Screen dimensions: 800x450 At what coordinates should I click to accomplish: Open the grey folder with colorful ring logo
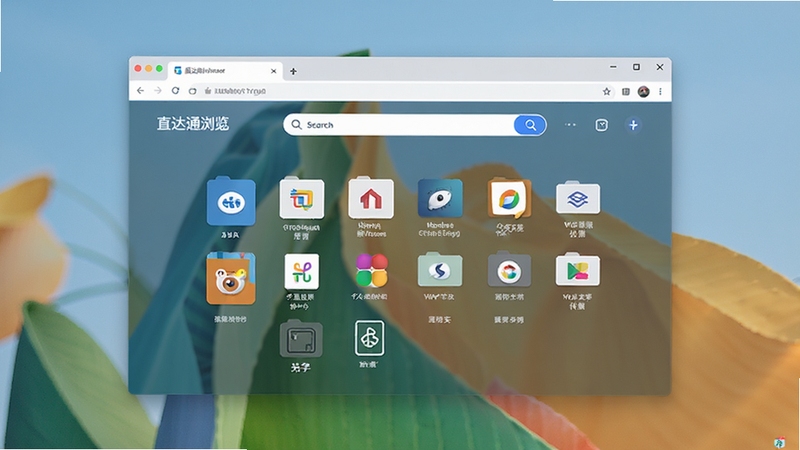click(x=509, y=269)
